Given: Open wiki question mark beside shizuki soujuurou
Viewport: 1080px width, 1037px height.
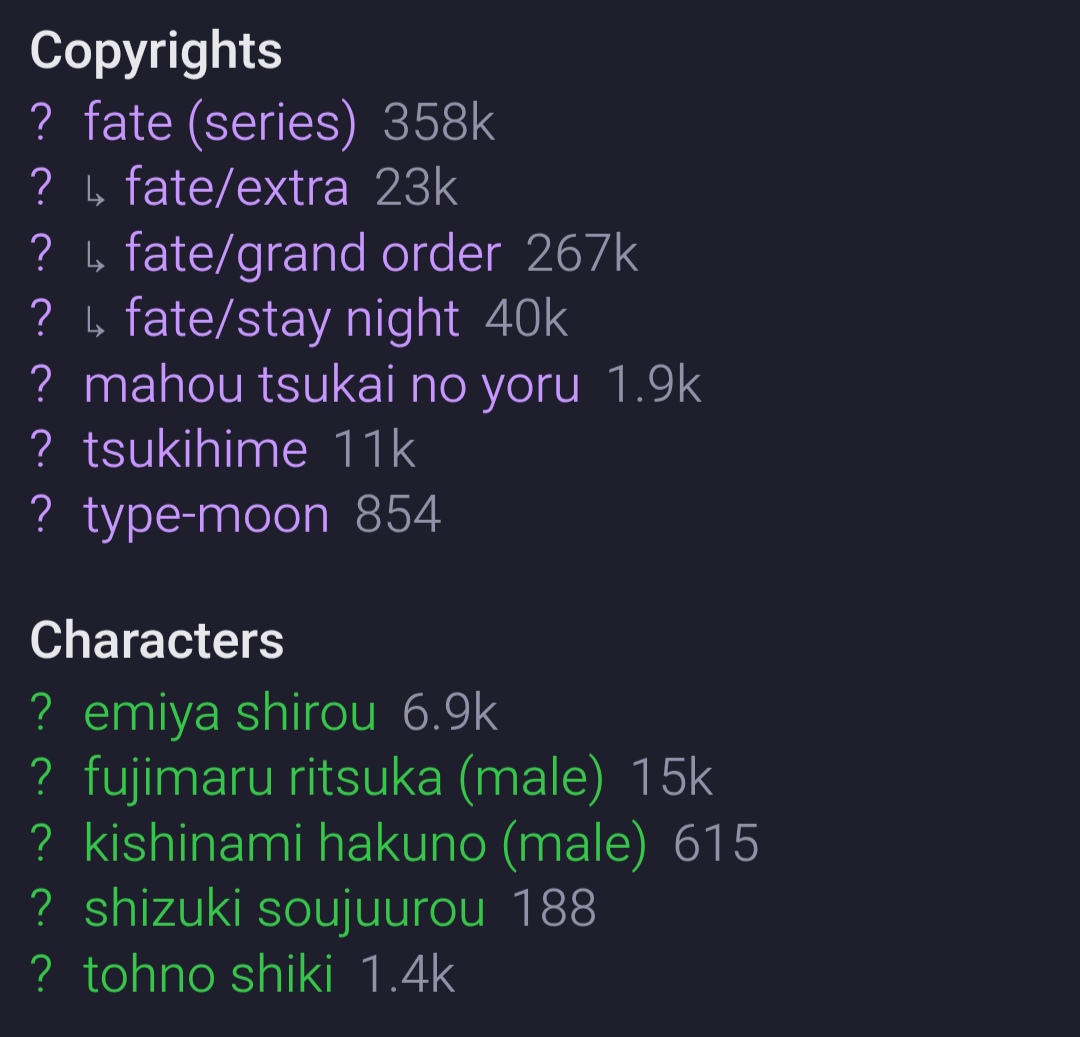Looking at the screenshot, I should (41, 910).
